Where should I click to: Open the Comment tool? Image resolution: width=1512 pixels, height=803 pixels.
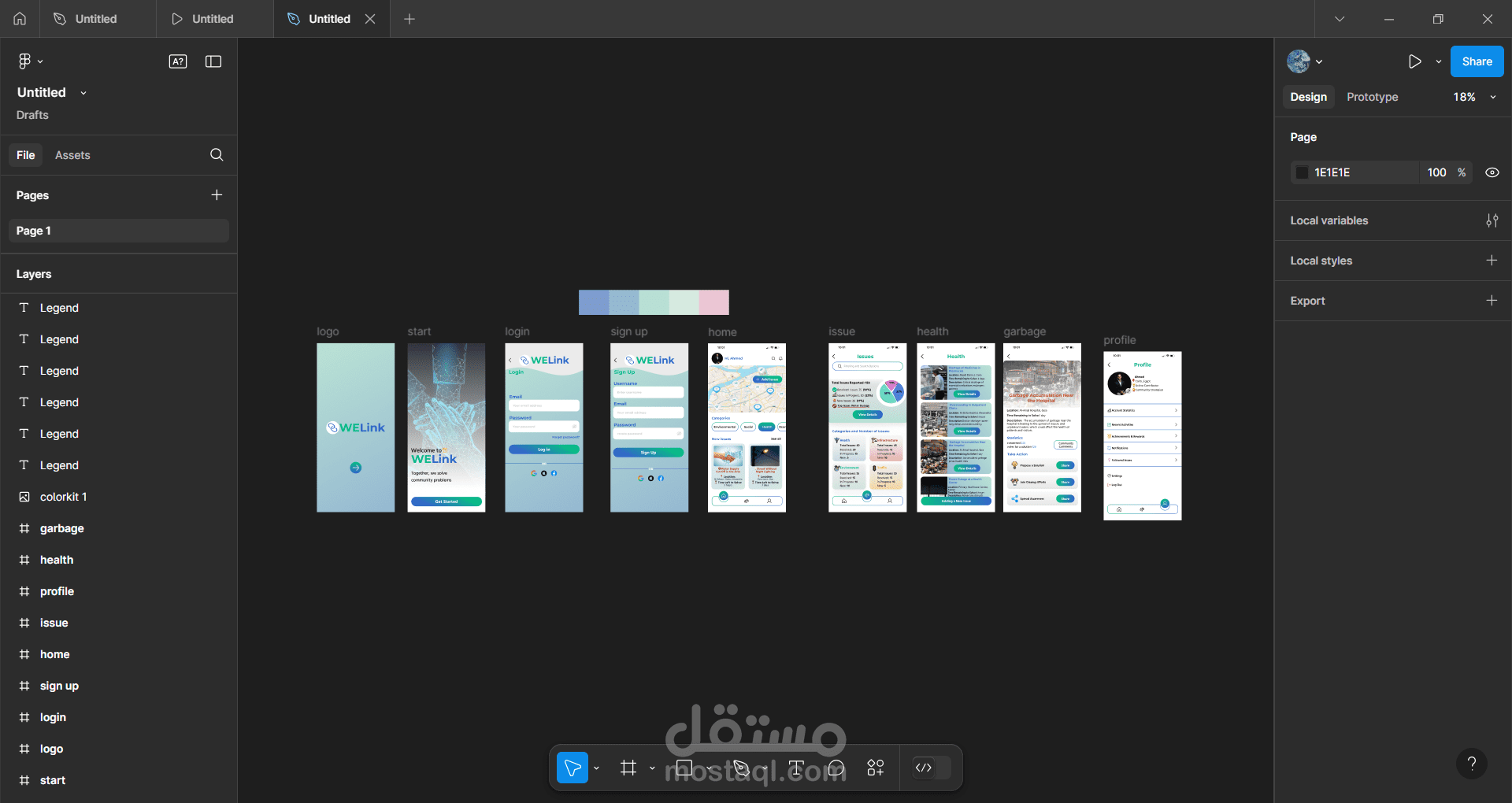point(836,768)
